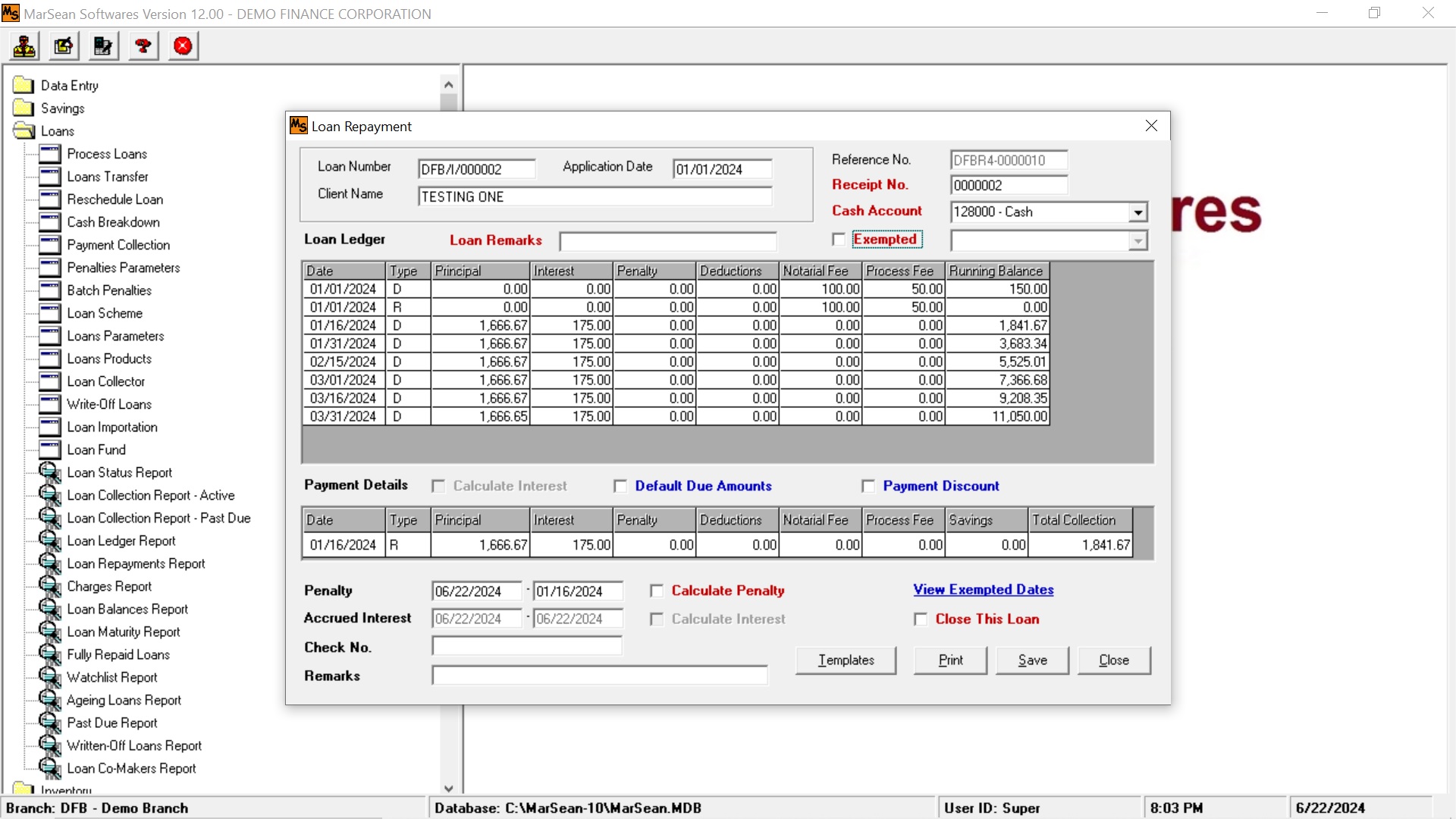
Task: Open the View Exempted Dates link
Action: 983,590
